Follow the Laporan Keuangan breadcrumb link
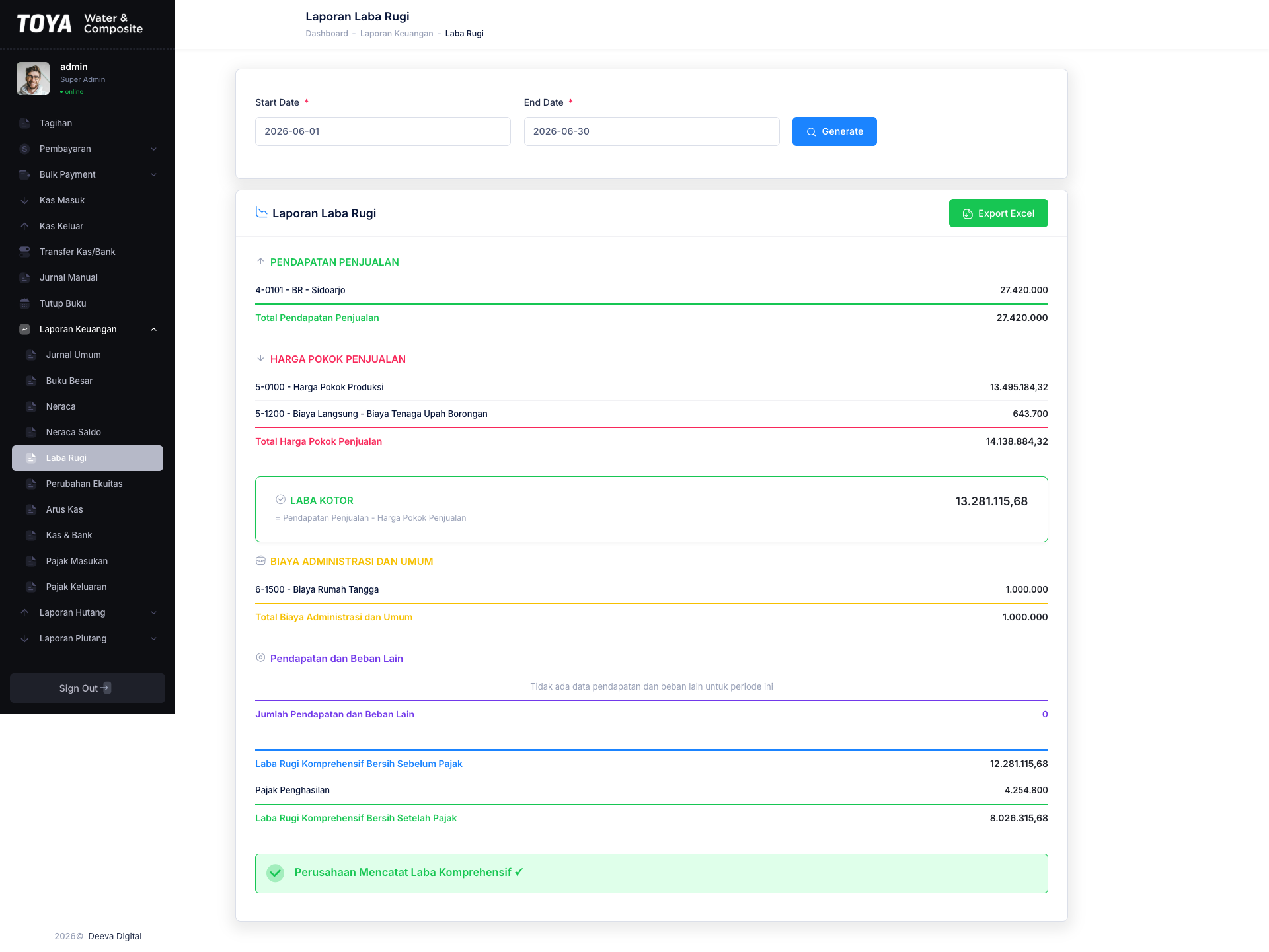Viewport: 1269px width, 952px height. pyautogui.click(x=397, y=34)
